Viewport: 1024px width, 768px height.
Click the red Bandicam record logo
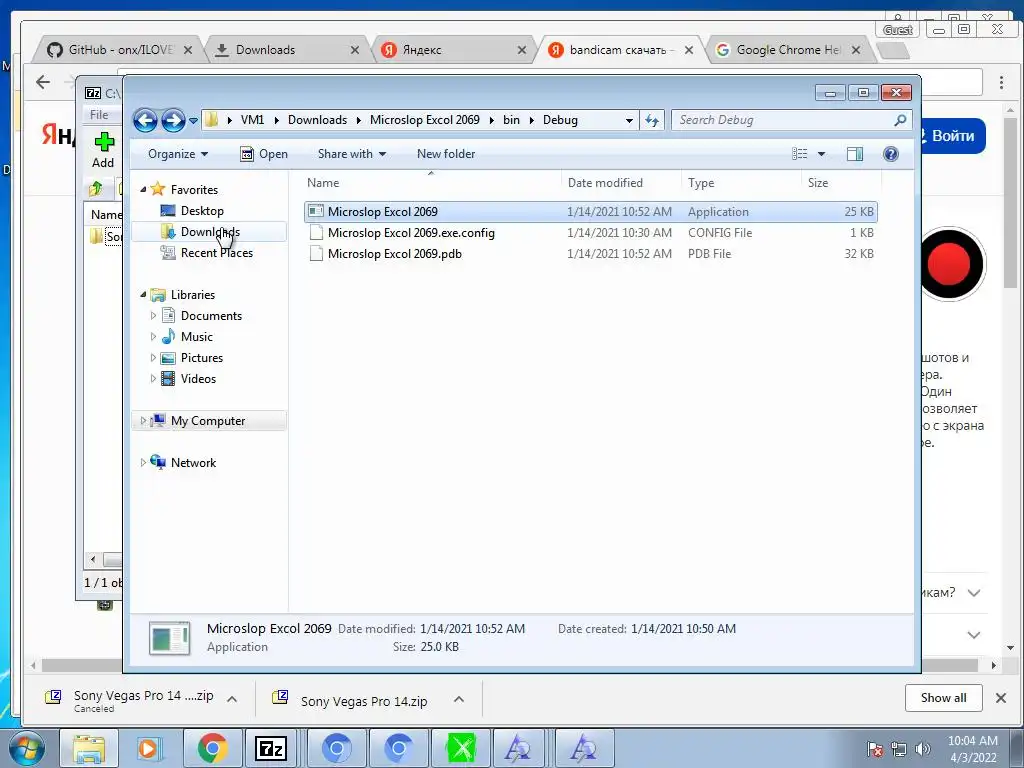pos(950,263)
